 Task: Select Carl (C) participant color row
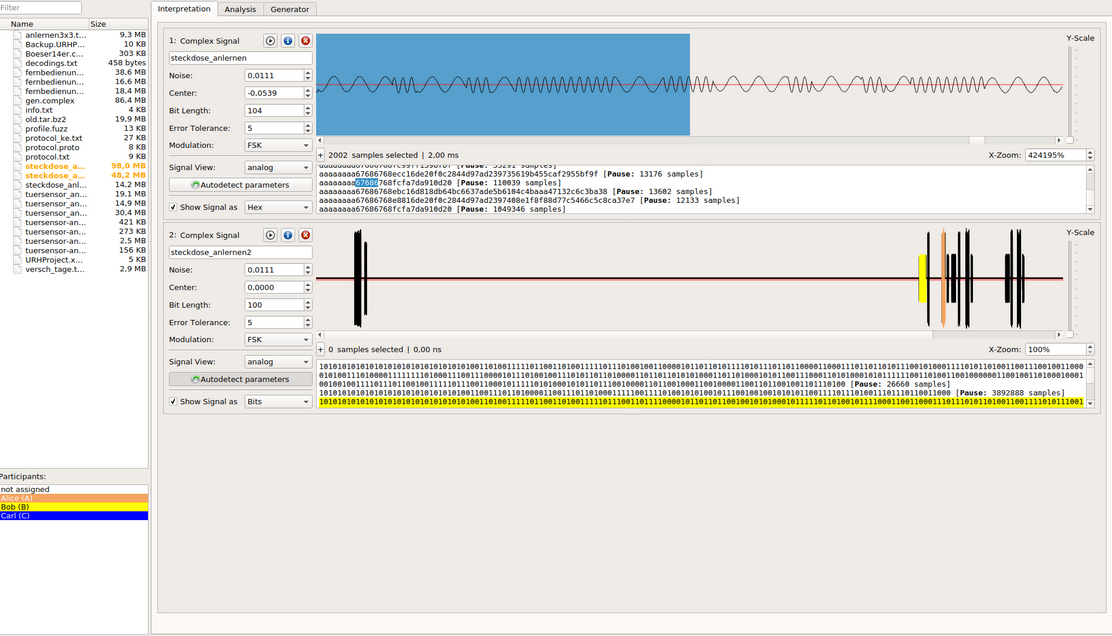tap(74, 516)
